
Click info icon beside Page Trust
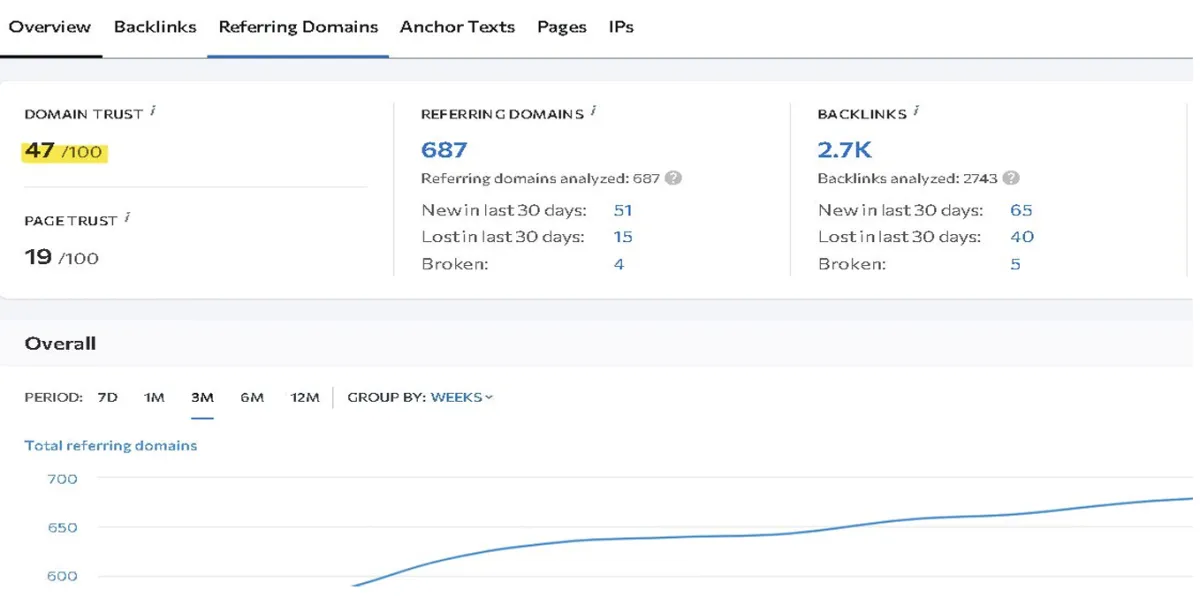point(128,217)
